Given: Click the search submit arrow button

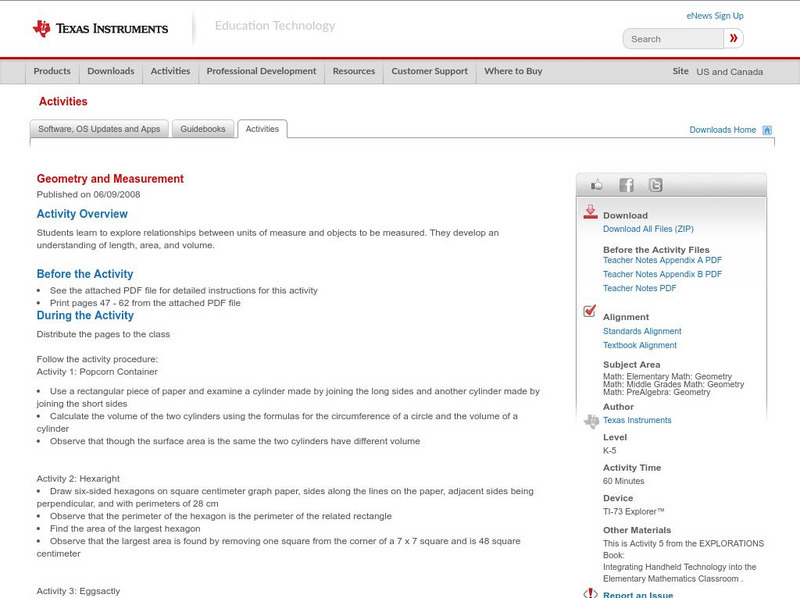Looking at the screenshot, I should click(733, 38).
